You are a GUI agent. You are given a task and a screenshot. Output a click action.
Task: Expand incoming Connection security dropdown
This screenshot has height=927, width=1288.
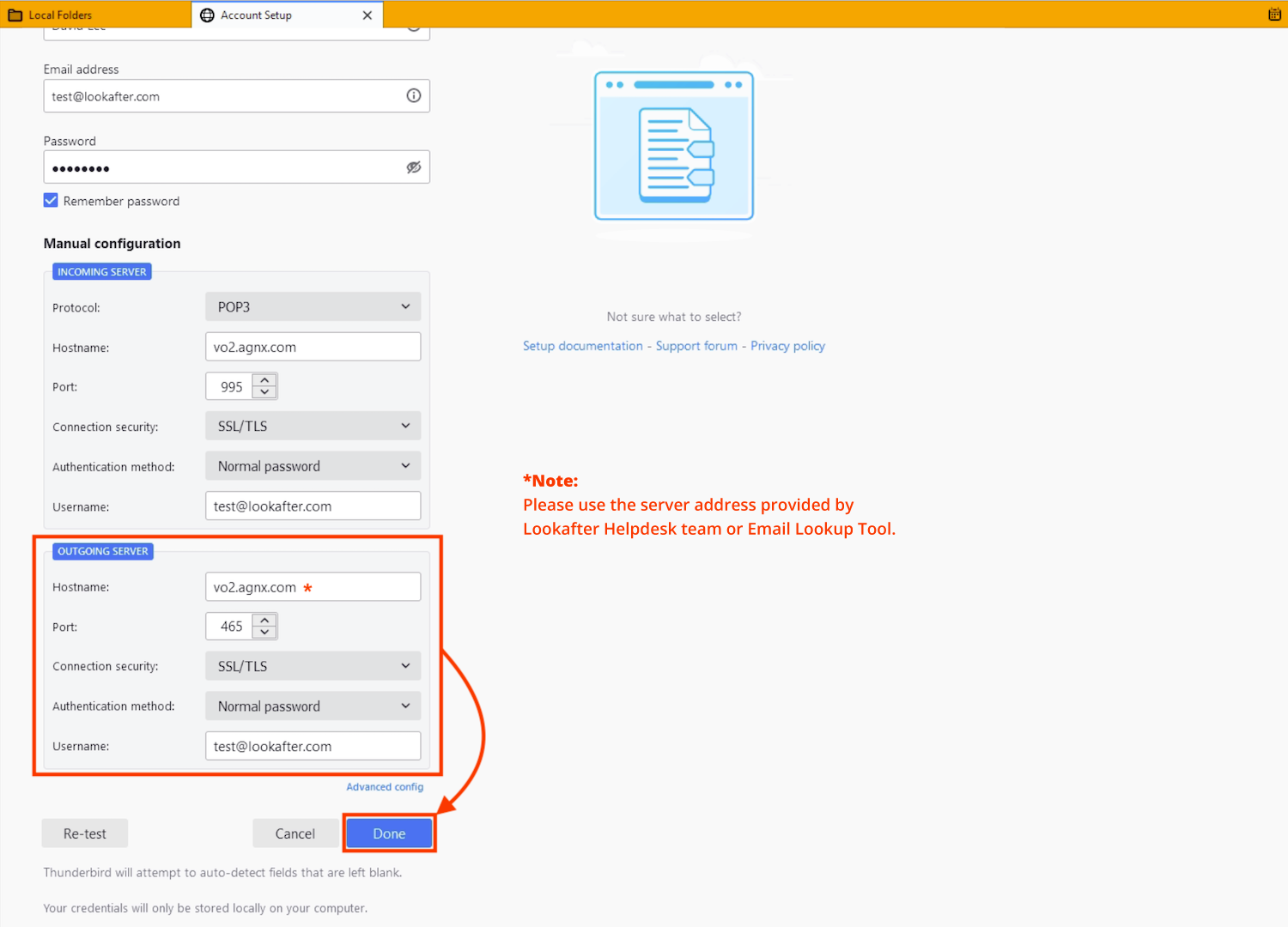[x=313, y=427]
